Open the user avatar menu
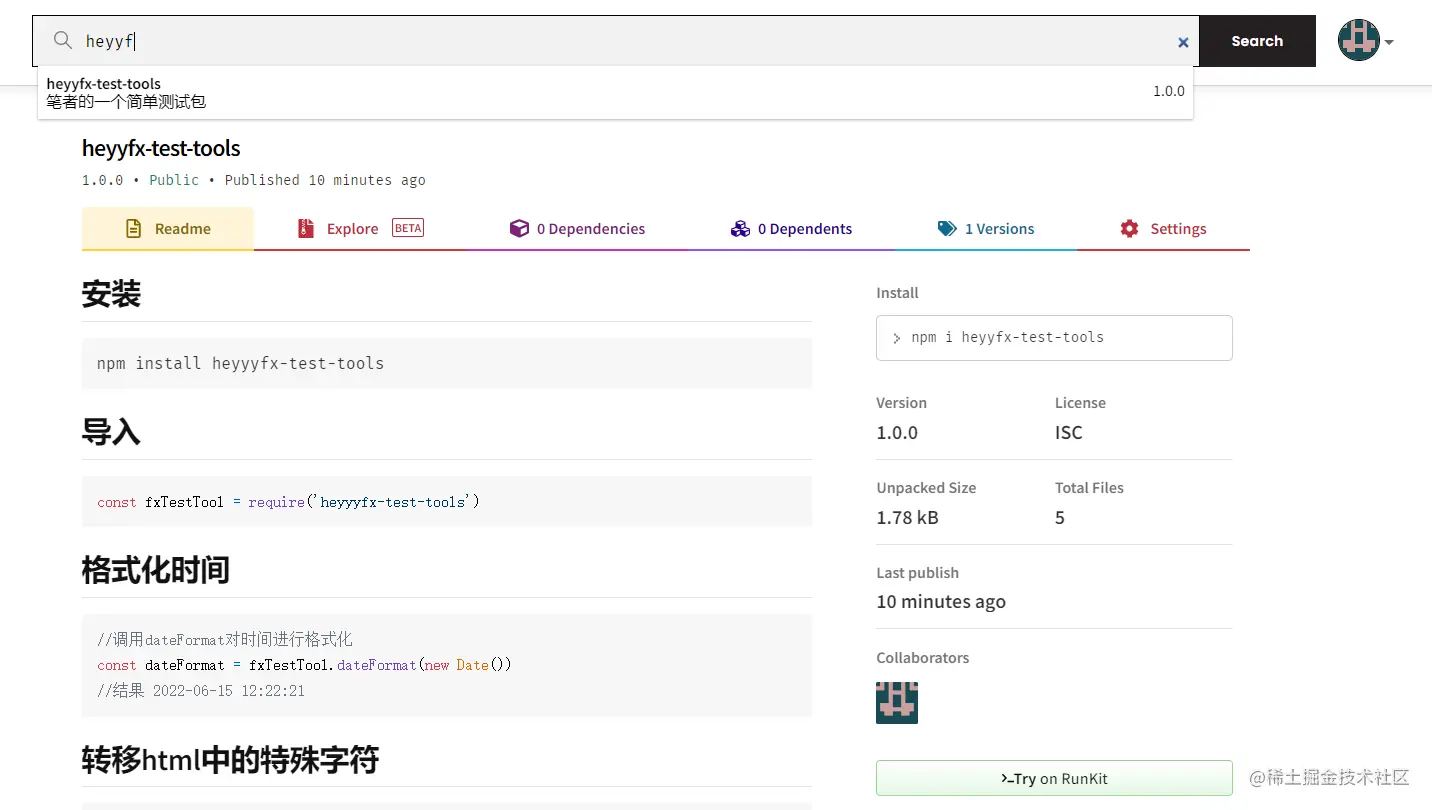Image resolution: width=1432 pixels, height=810 pixels. pos(1359,41)
